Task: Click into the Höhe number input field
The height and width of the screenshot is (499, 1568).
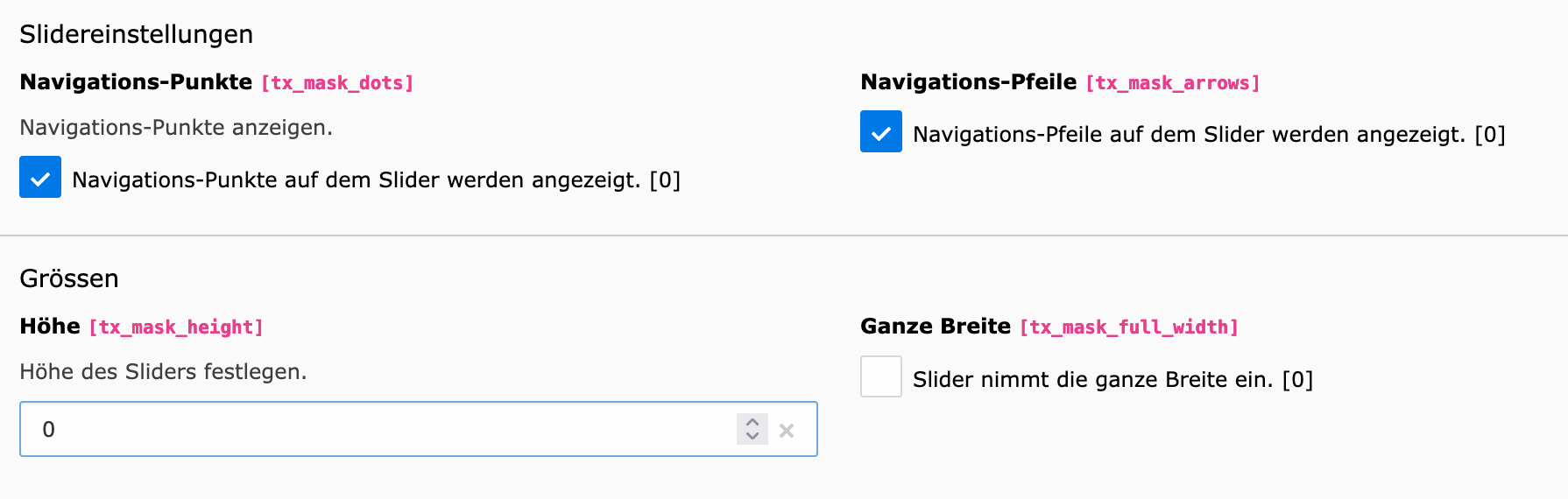Action: point(377,429)
